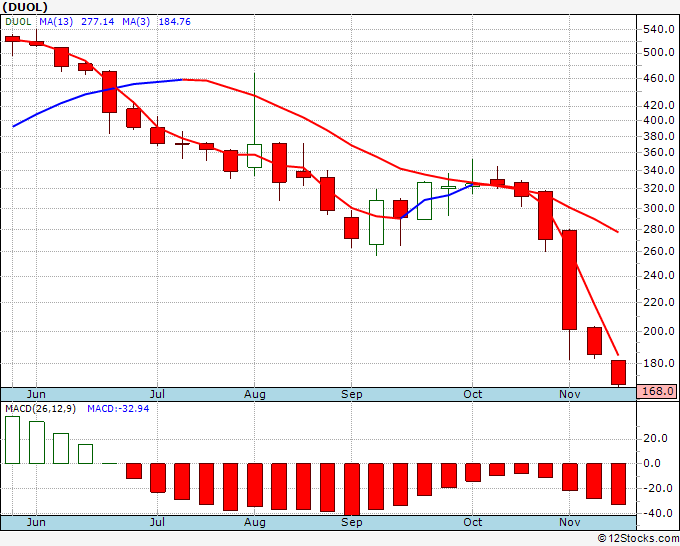This screenshot has width=680, height=546.
Task: Click the 168.0 current price tag
Action: click(657, 391)
